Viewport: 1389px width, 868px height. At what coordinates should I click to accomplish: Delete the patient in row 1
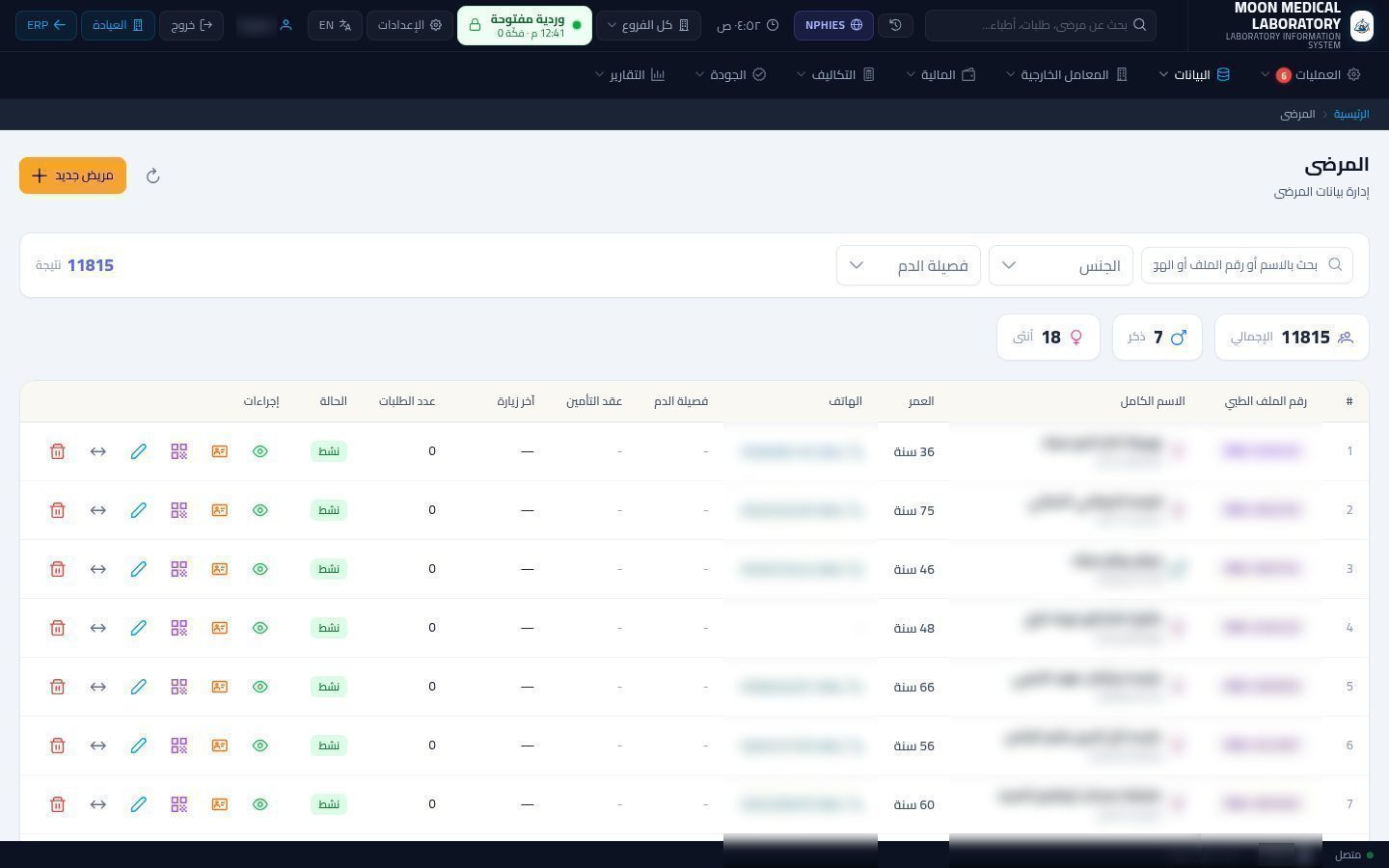[58, 451]
